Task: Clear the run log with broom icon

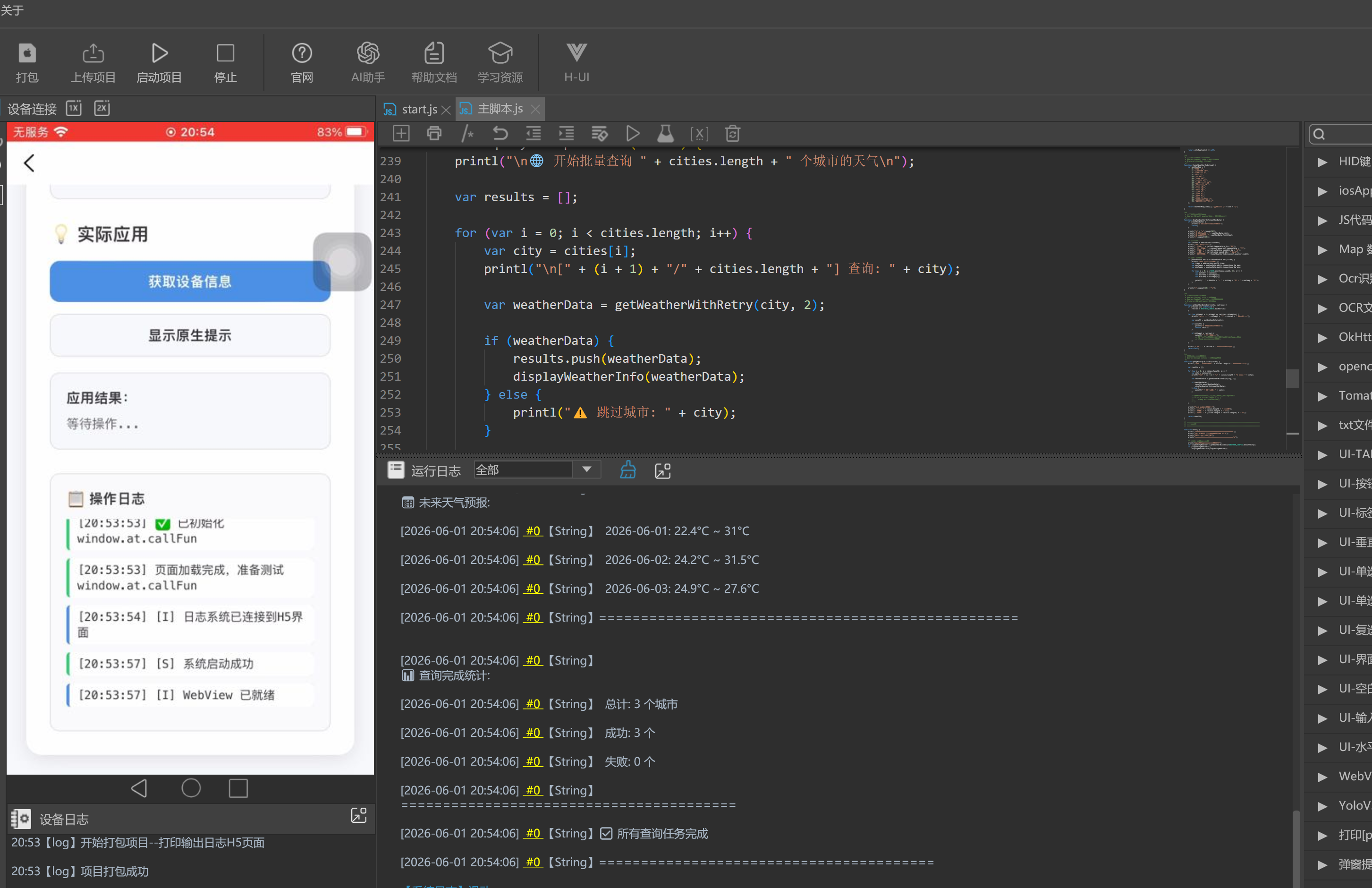Action: (627, 470)
